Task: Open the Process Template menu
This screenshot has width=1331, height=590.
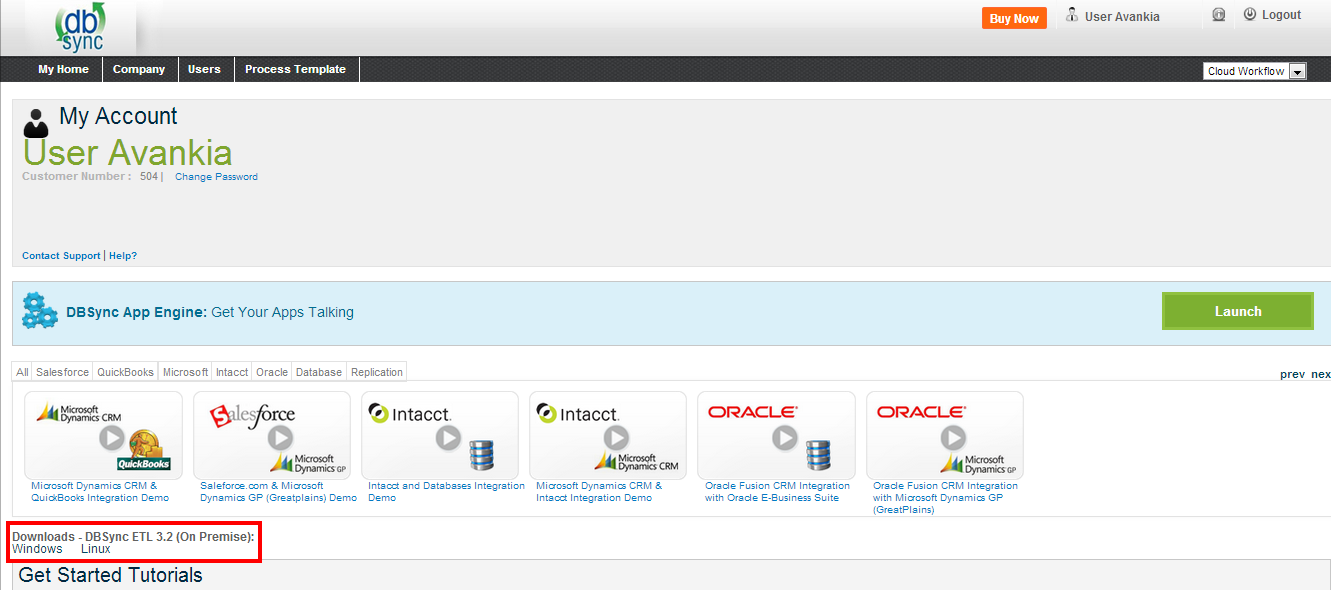Action: [x=295, y=69]
